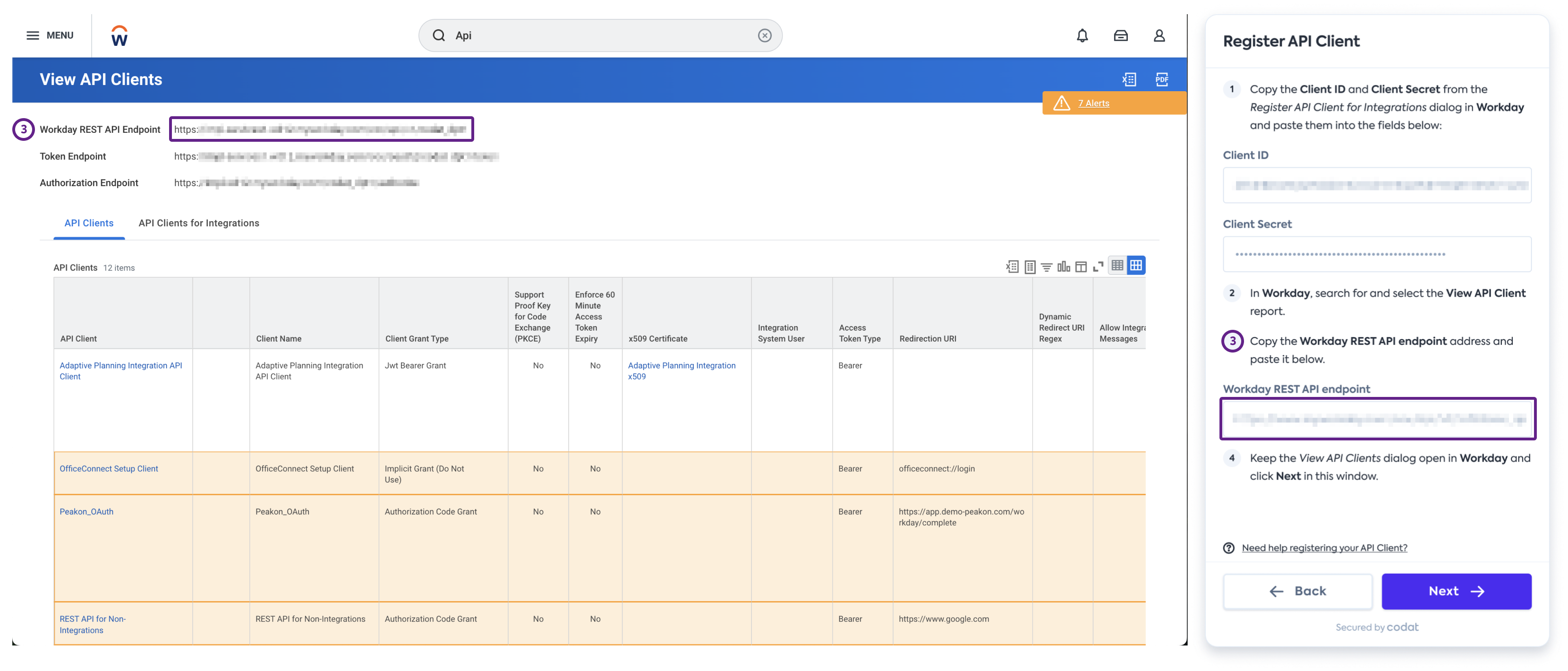1568x671 pixels.
Task: Go Back in the Register API Client dialog
Action: (x=1297, y=591)
